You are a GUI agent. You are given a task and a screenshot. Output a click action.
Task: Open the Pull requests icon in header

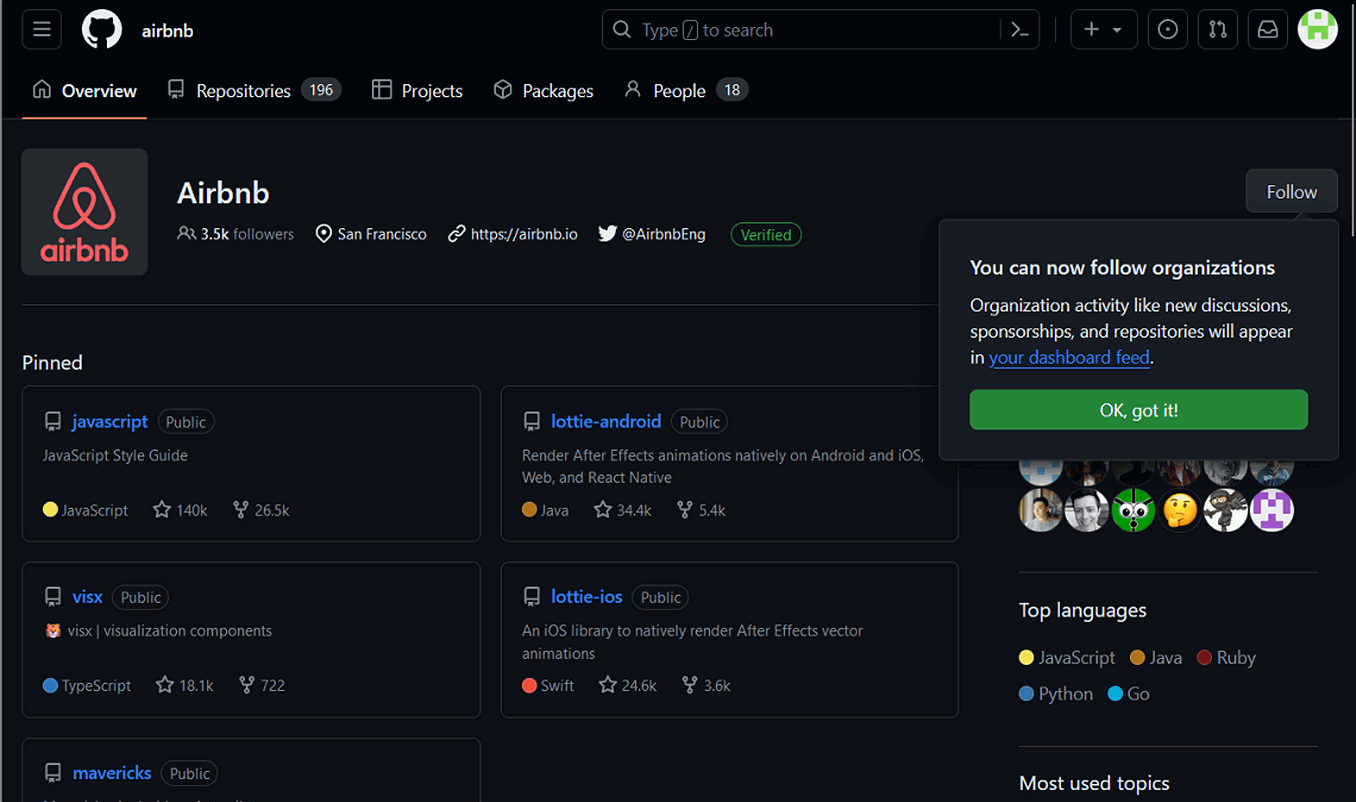pos(1217,30)
